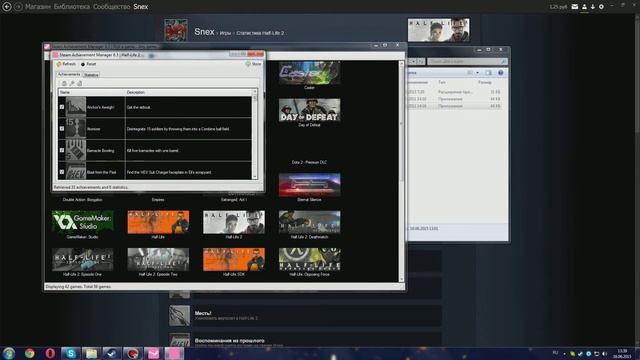Image resolution: width=640 pixels, height=360 pixels.
Task: Select the Achievements tab
Action: [x=69, y=75]
